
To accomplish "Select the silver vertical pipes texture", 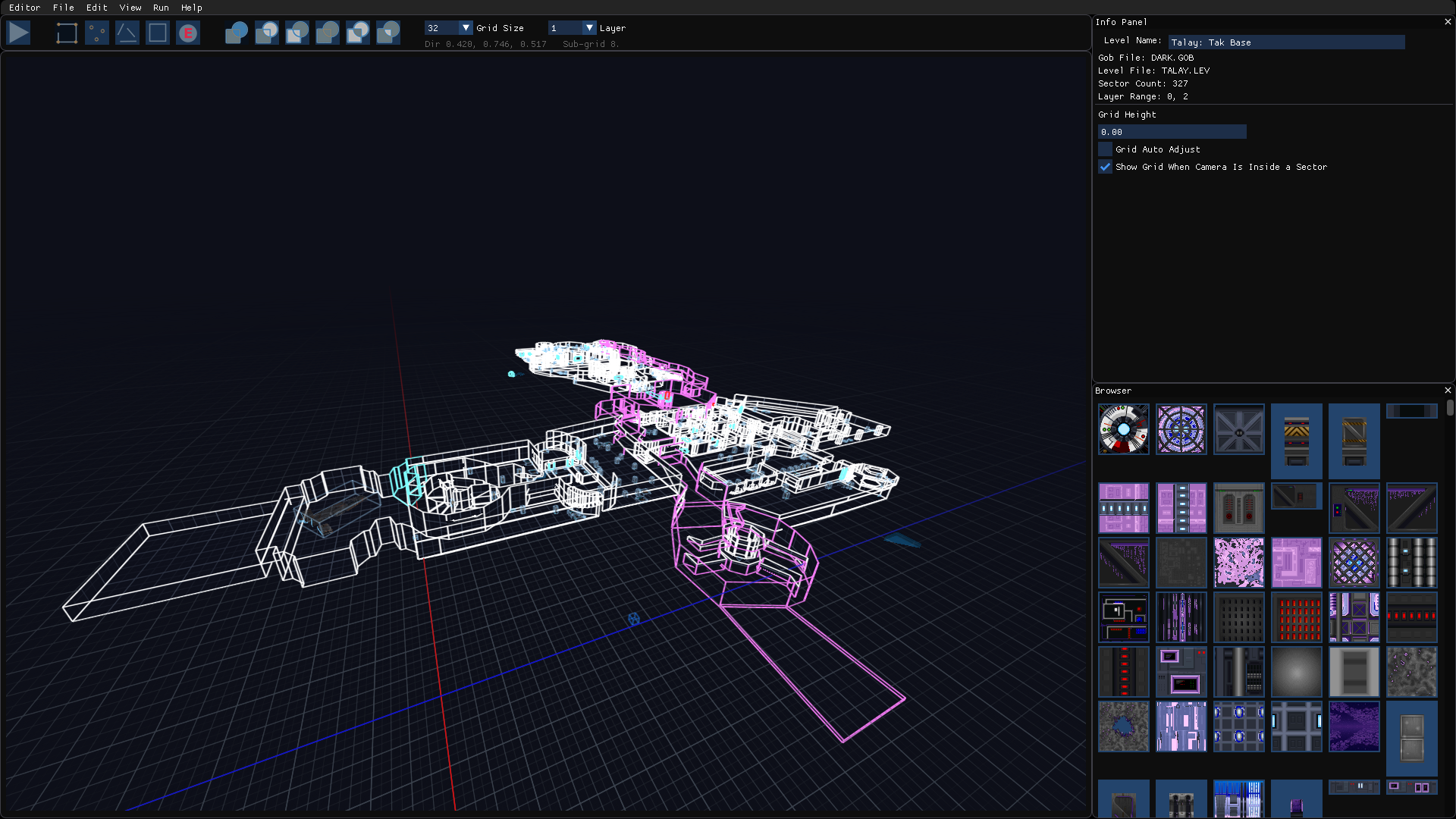I will (1412, 563).
